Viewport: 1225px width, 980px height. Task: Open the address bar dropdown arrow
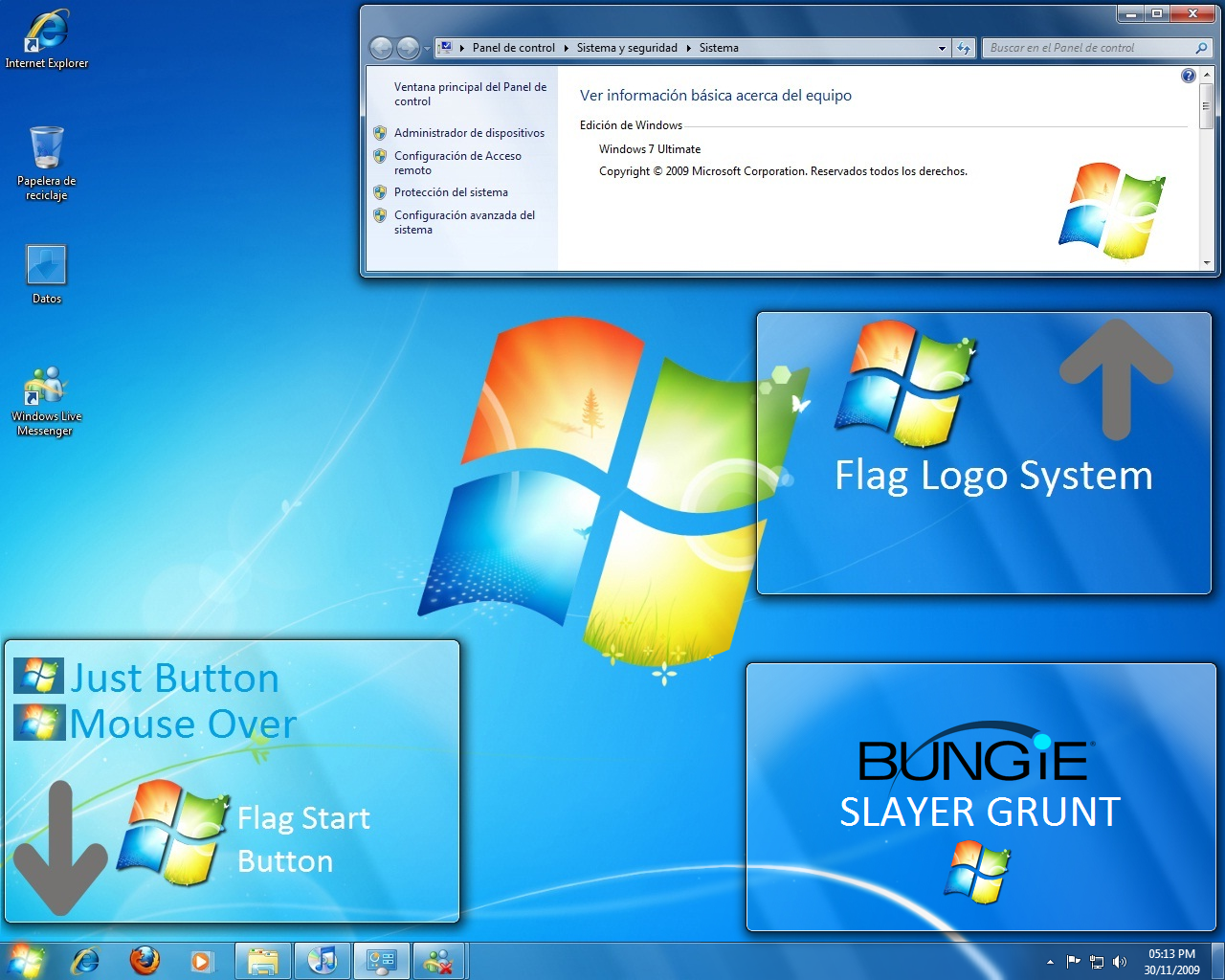(x=942, y=48)
